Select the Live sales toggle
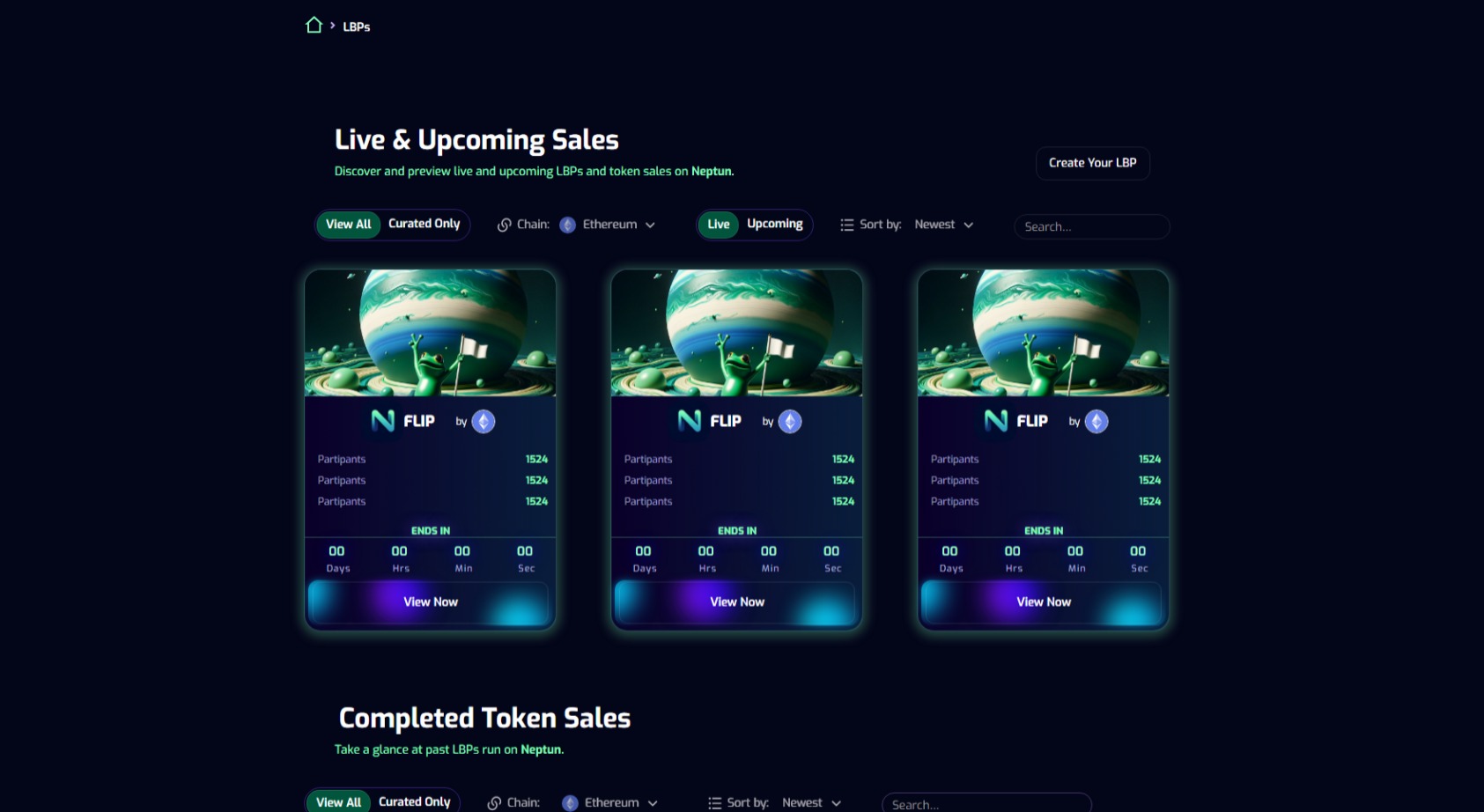The height and width of the screenshot is (812, 1484). (719, 225)
